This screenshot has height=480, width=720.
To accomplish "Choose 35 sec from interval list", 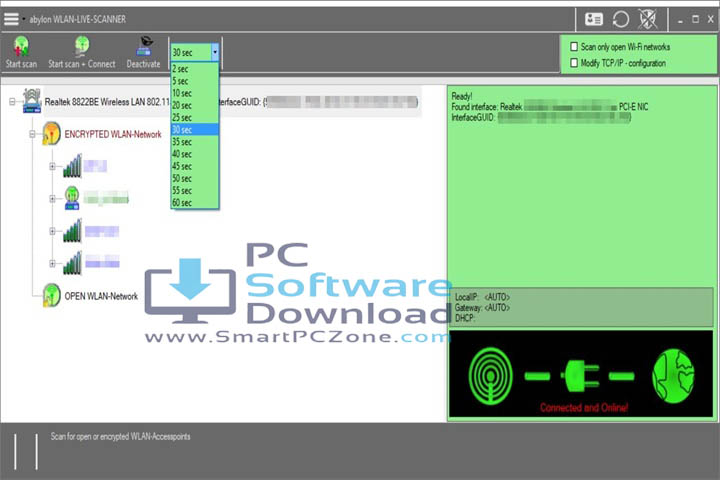I will (x=195, y=142).
